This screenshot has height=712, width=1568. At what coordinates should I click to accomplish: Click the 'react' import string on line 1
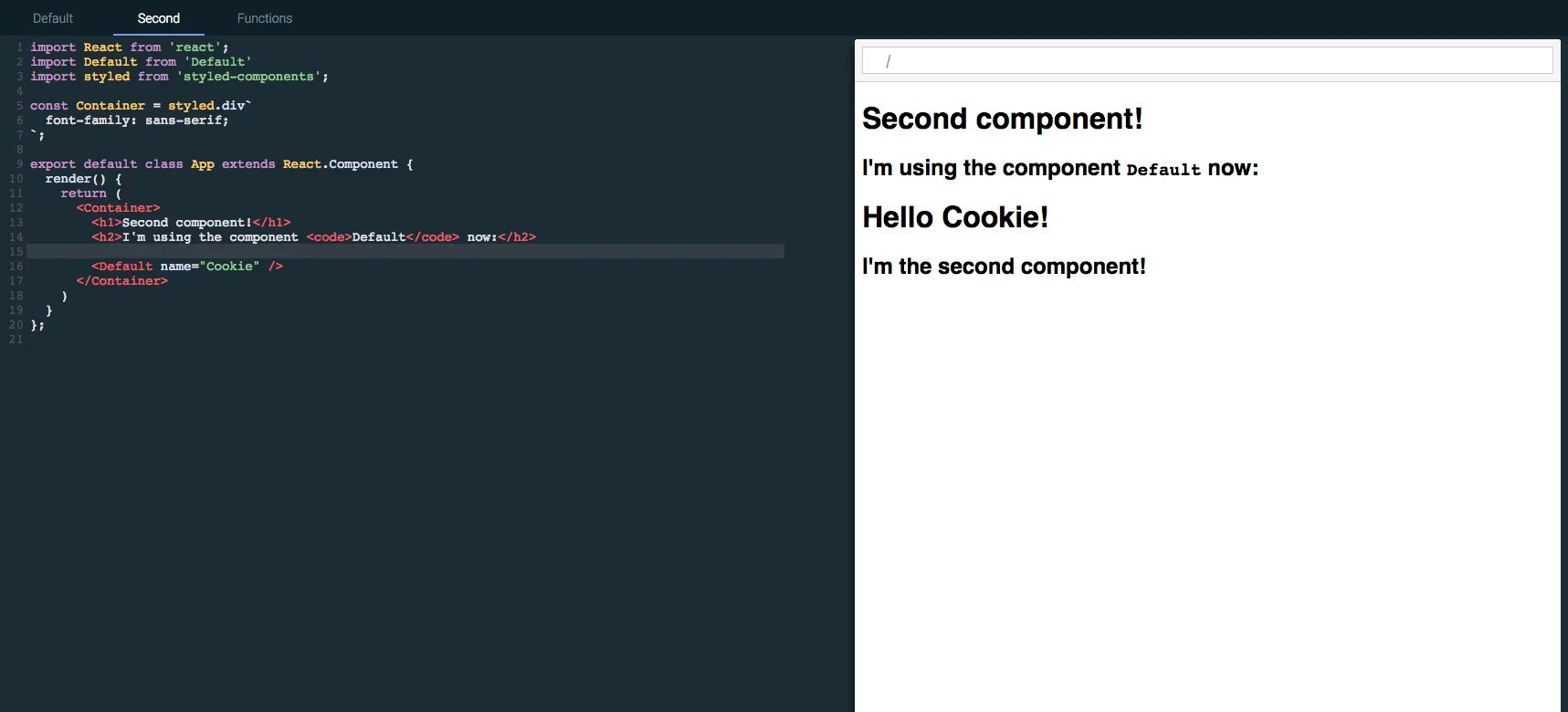[195, 47]
